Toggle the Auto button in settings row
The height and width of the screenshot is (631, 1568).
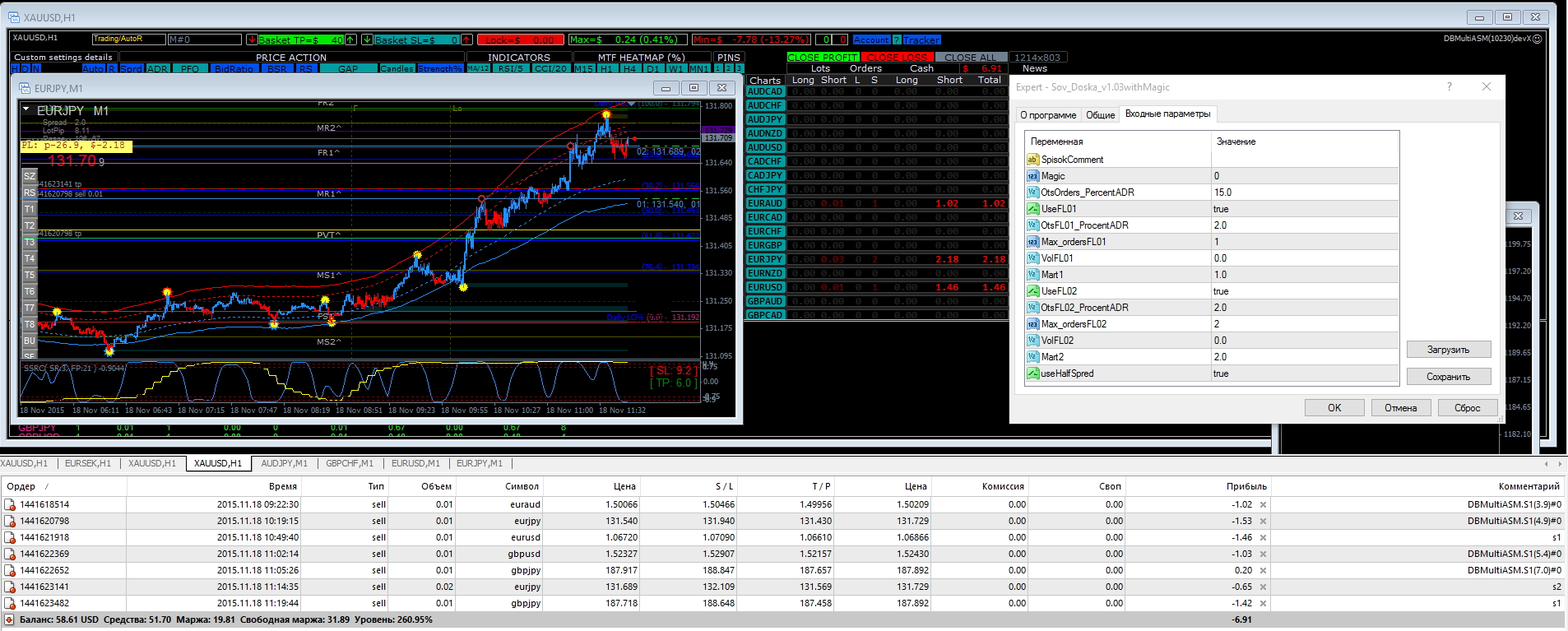click(93, 68)
